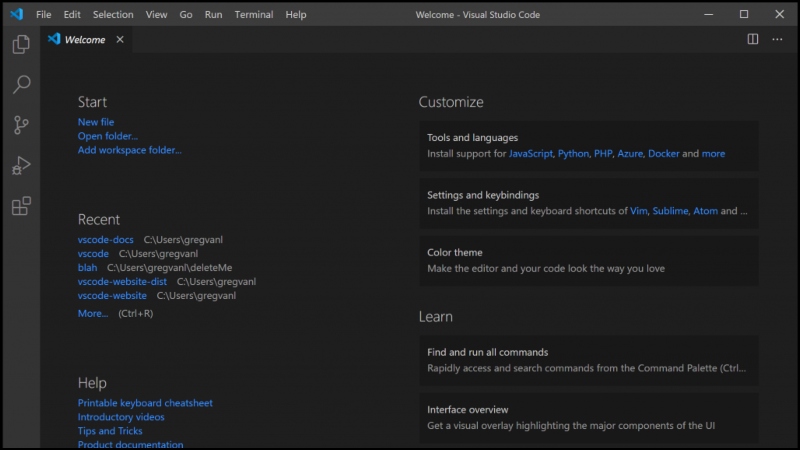Open recent folder blah

(87, 267)
